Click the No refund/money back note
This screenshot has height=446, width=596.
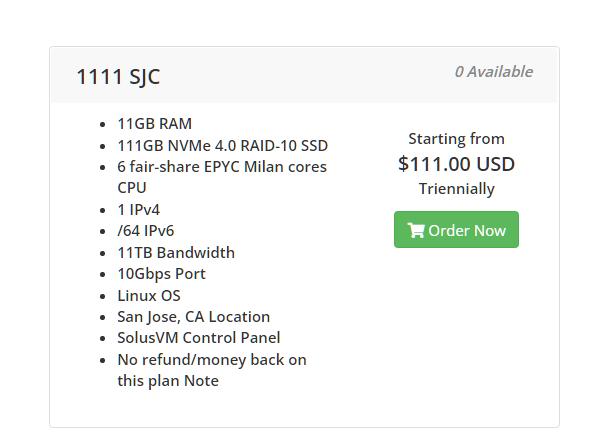(212, 370)
